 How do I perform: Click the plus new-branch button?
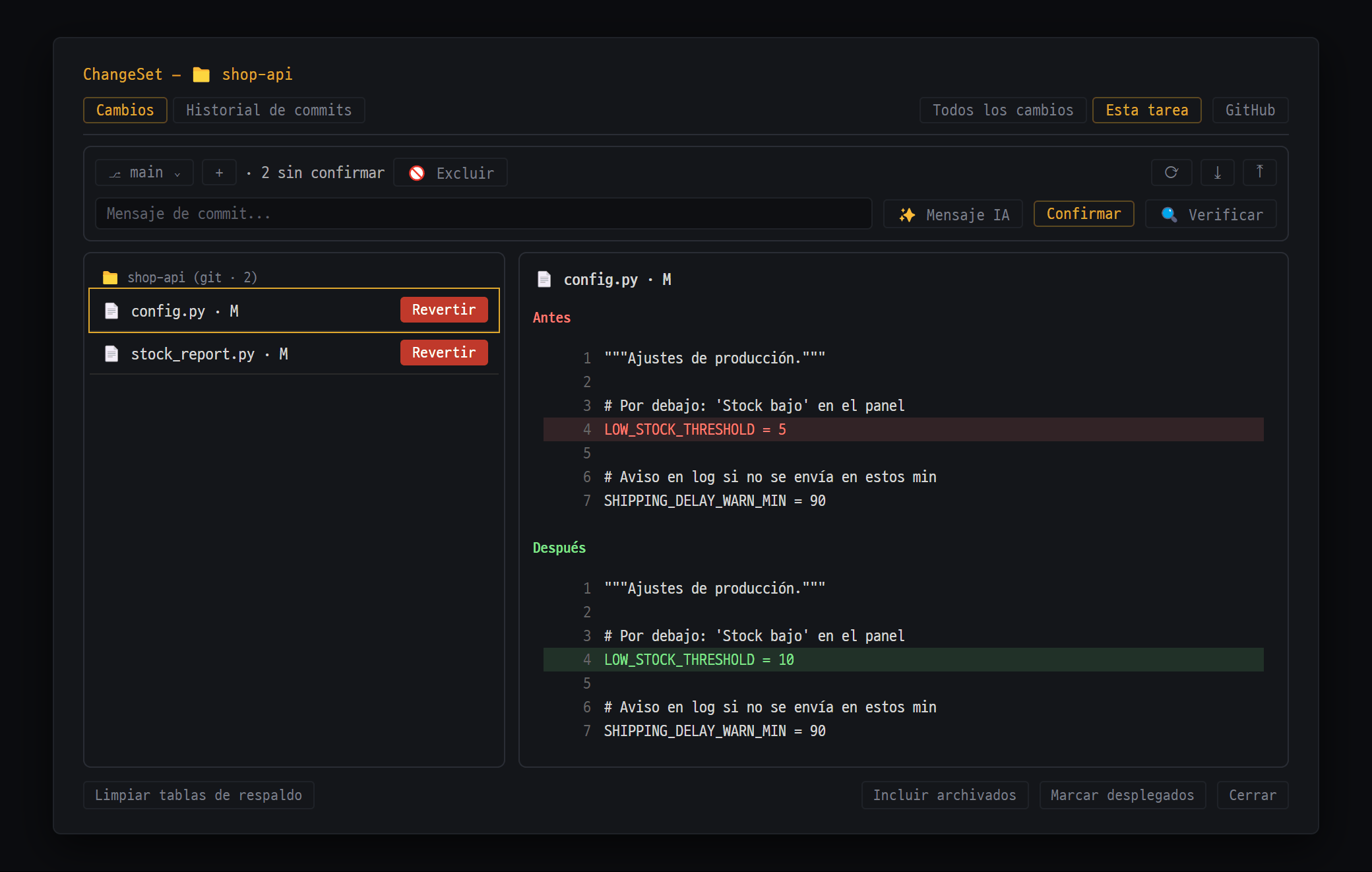(x=219, y=172)
